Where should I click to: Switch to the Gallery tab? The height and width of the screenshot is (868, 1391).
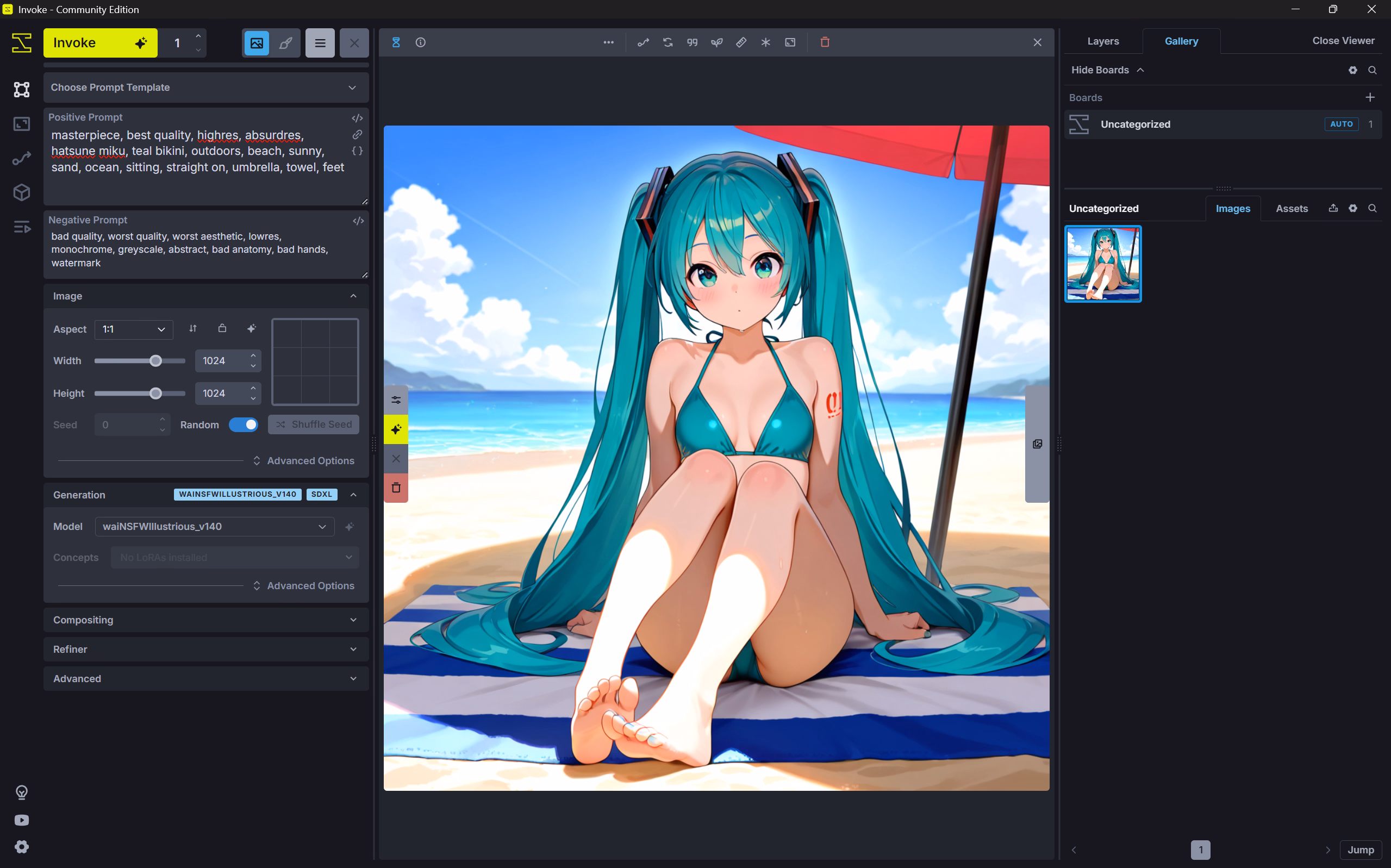coord(1182,41)
